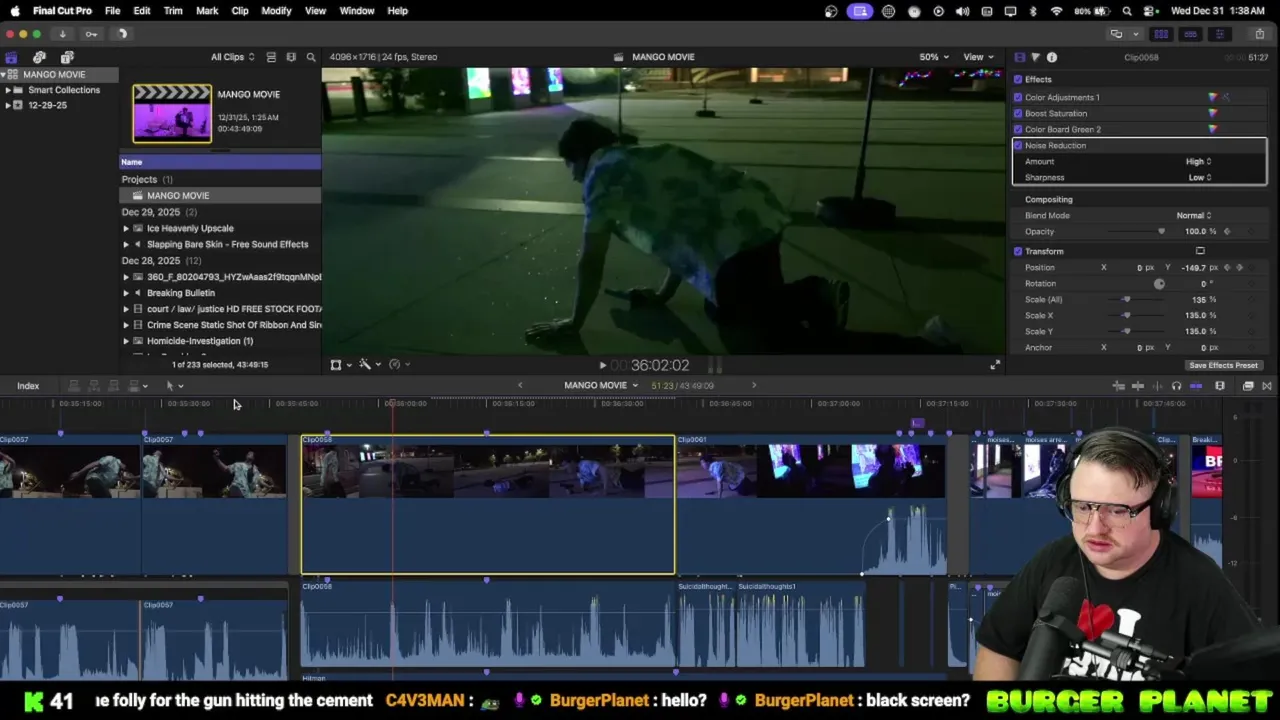Open the Color inspector triangle icon
The image size is (1280, 720).
pos(1035,57)
